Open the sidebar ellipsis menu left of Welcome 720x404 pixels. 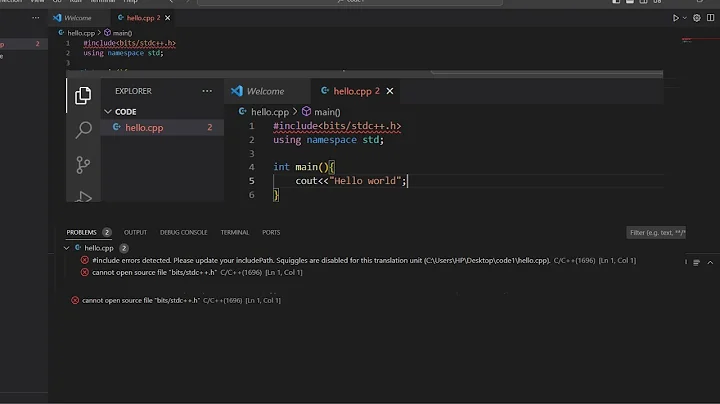pyautogui.click(x=36, y=18)
